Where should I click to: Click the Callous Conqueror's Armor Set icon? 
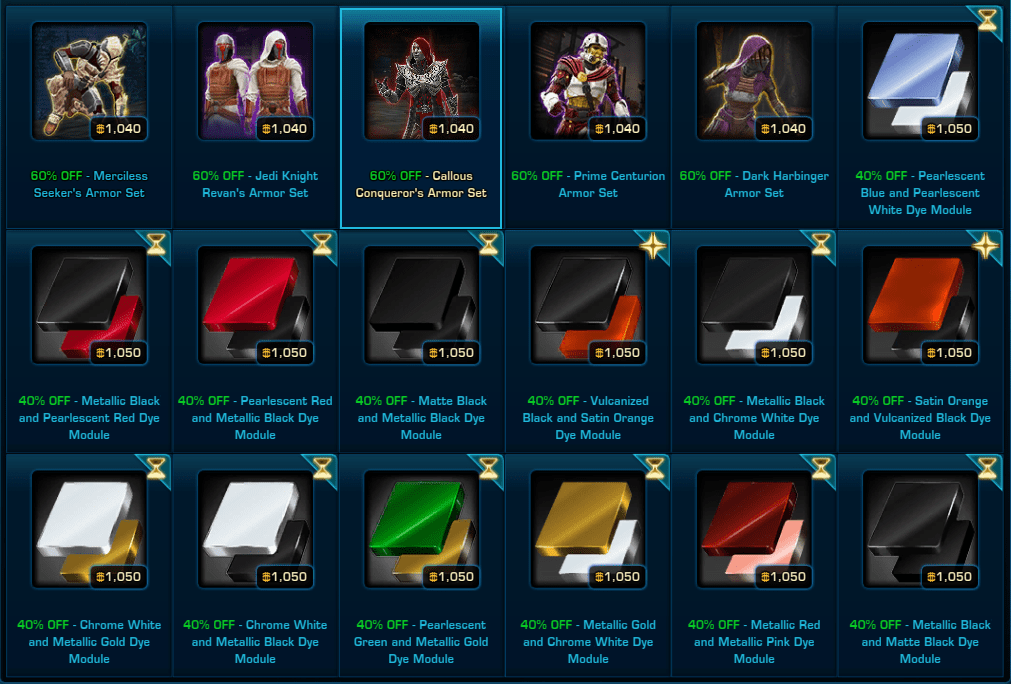coord(422,81)
